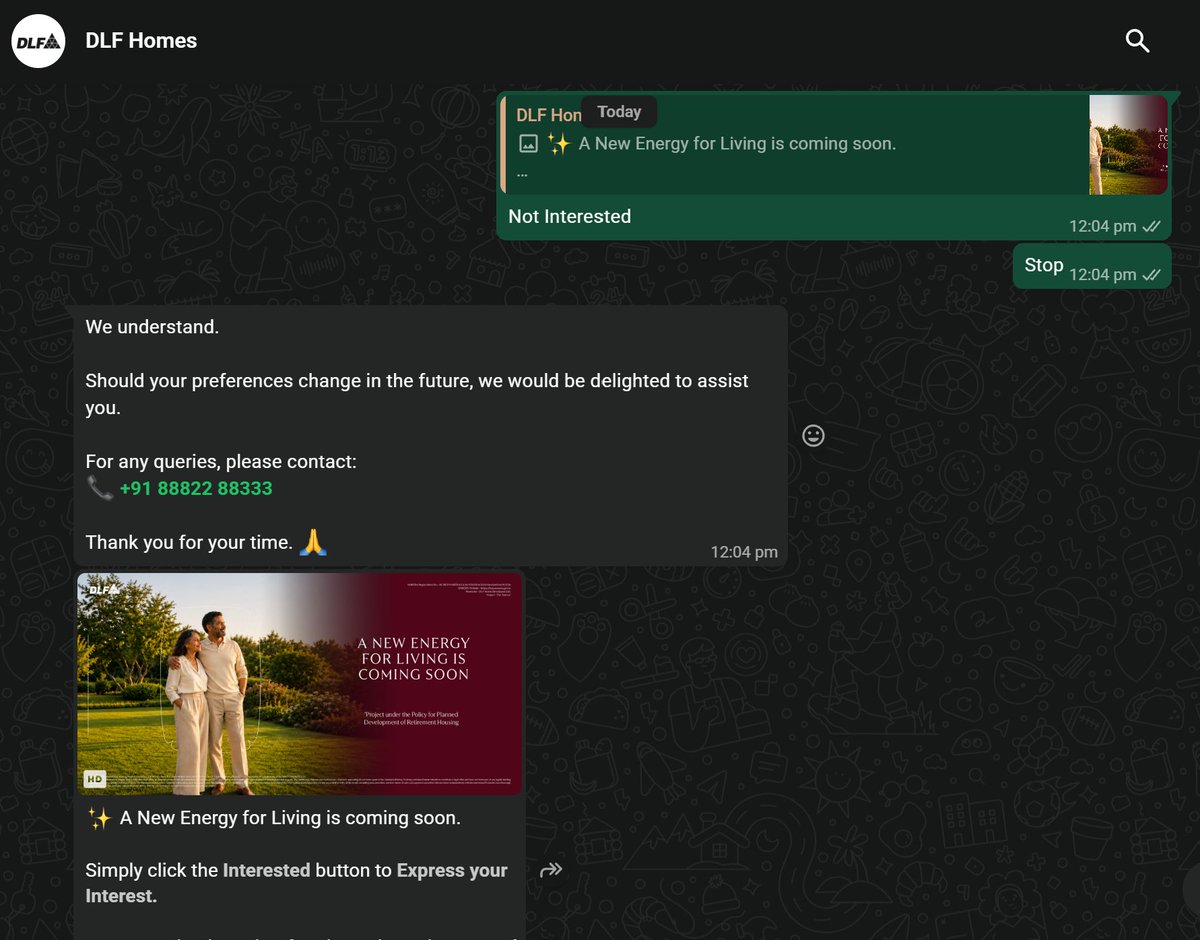This screenshot has height=940, width=1200.
Task: Open the retirement housing promo image
Action: 300,684
